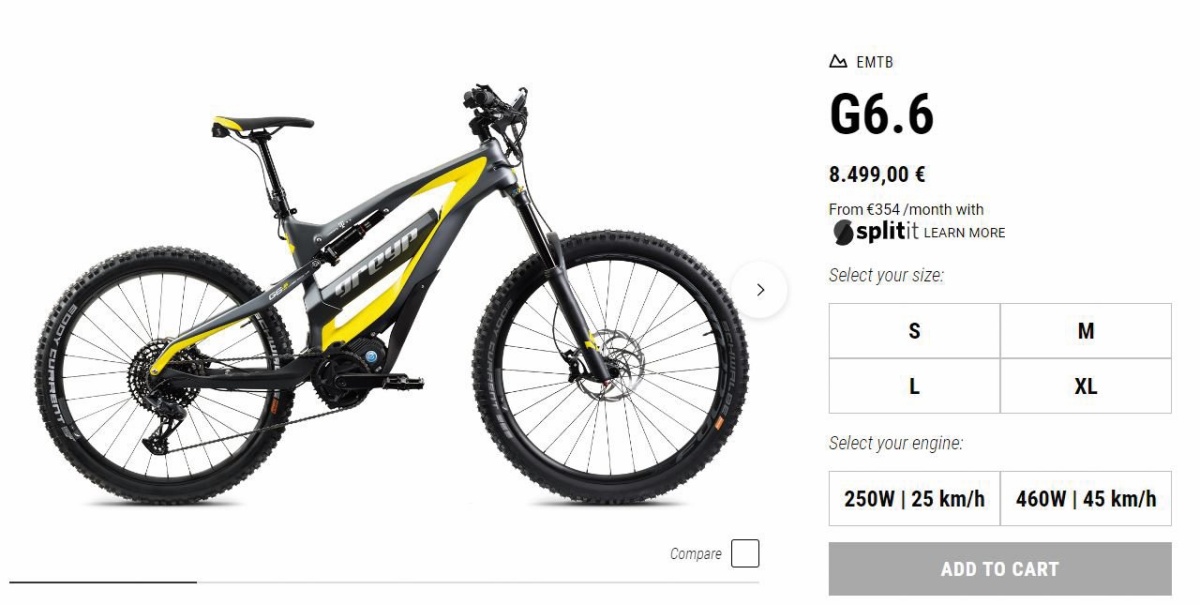
Task: Click the EMTB category label
Action: click(874, 62)
